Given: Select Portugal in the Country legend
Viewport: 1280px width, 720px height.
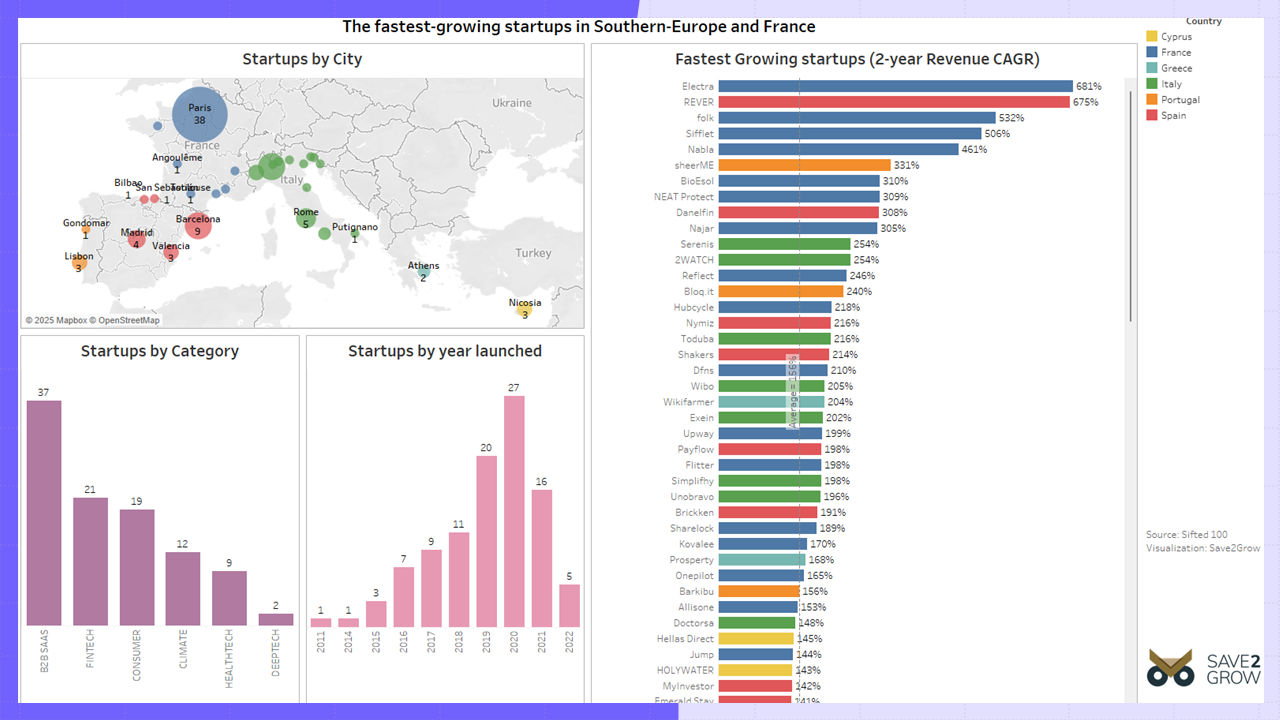Looking at the screenshot, I should (1180, 100).
